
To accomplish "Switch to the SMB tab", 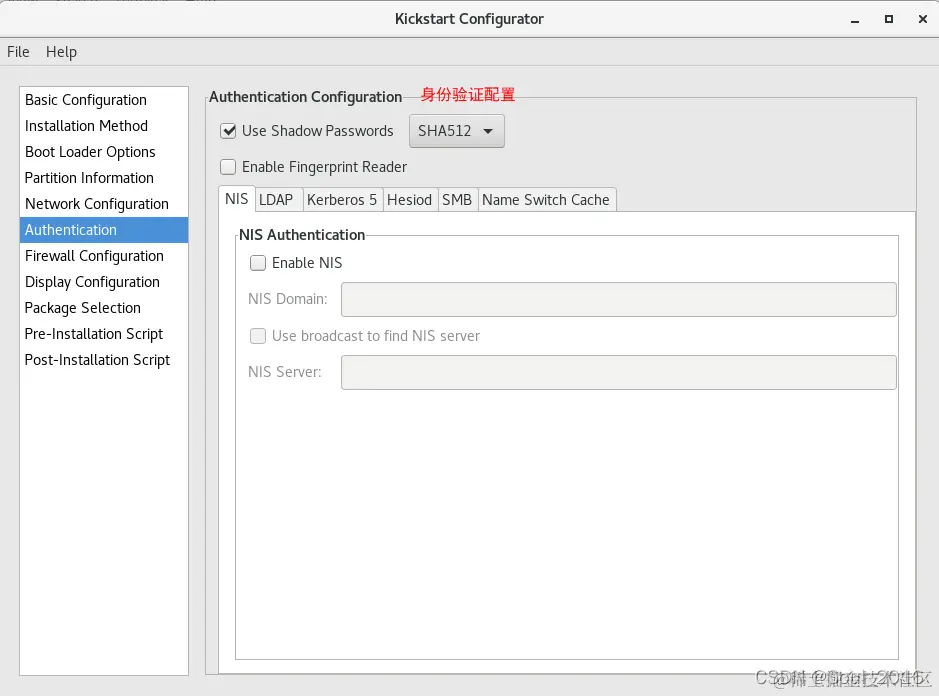I will 457,199.
